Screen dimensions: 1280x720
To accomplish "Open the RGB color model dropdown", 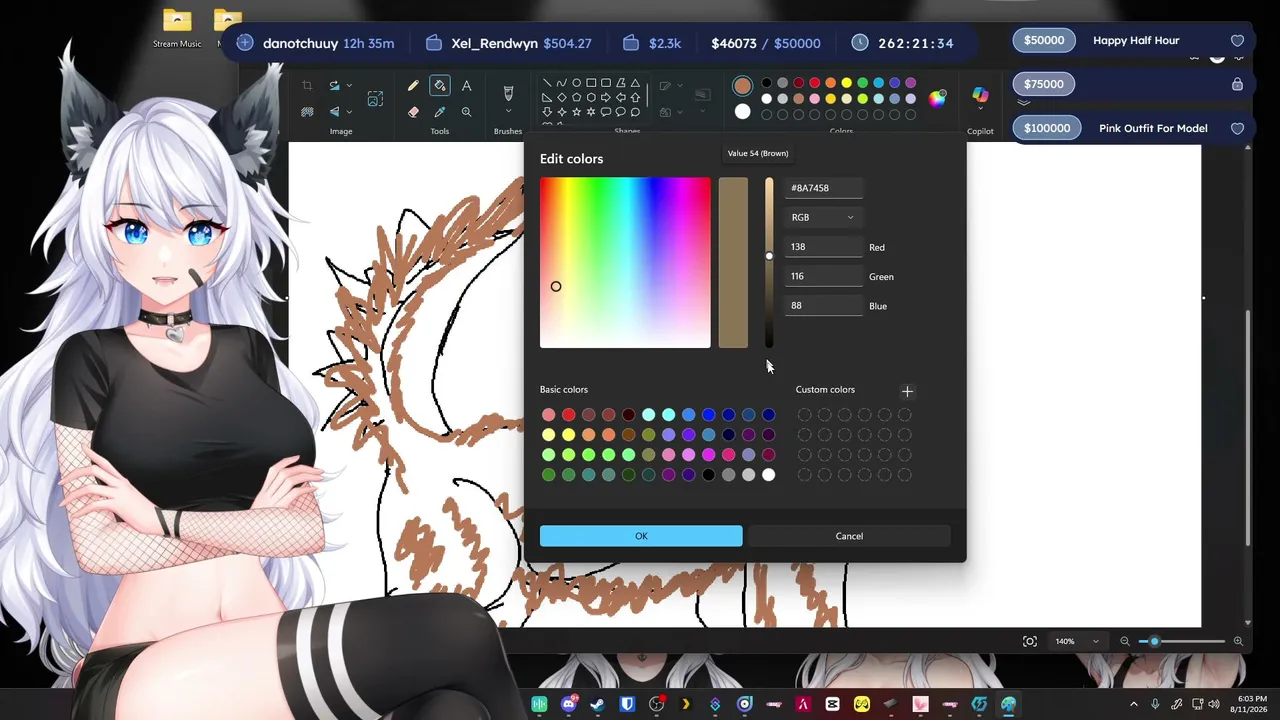I will [x=822, y=217].
